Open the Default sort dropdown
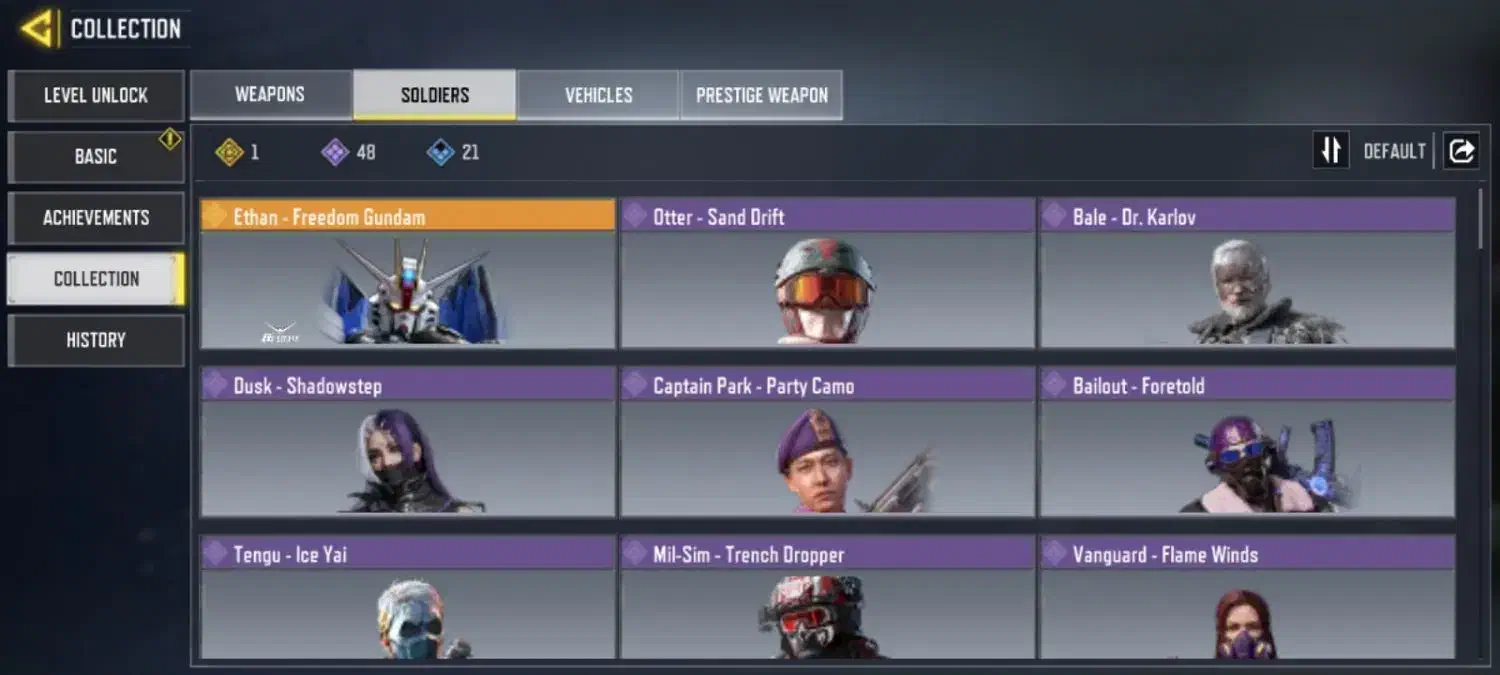Viewport: 1500px width, 675px height. 1394,151
